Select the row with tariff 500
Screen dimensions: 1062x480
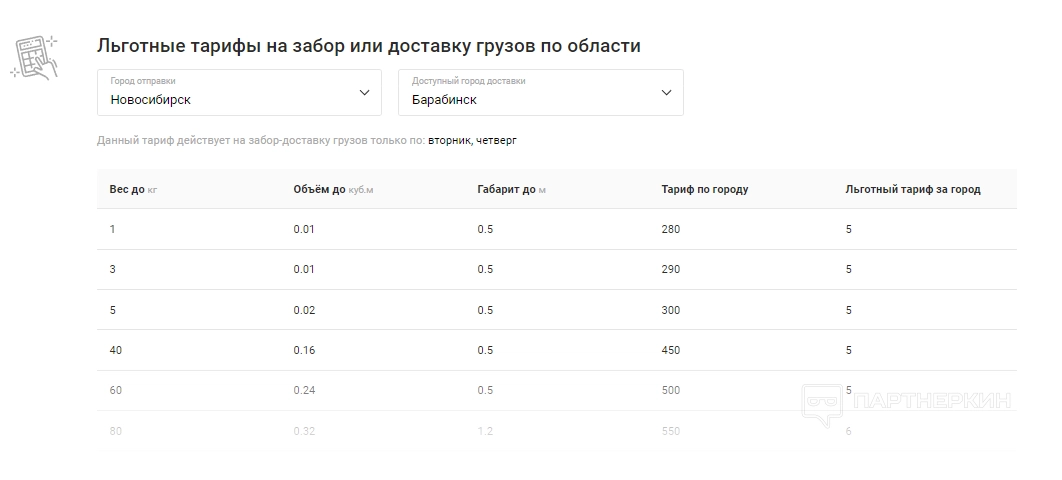click(556, 390)
